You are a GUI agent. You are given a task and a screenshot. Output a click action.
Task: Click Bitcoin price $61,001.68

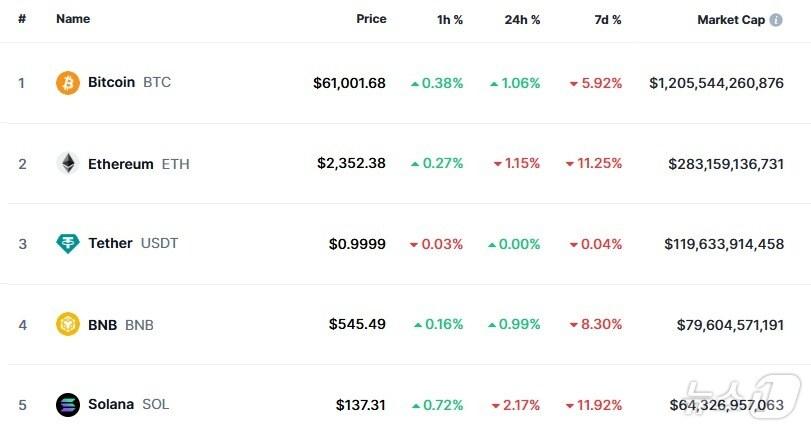coord(349,84)
